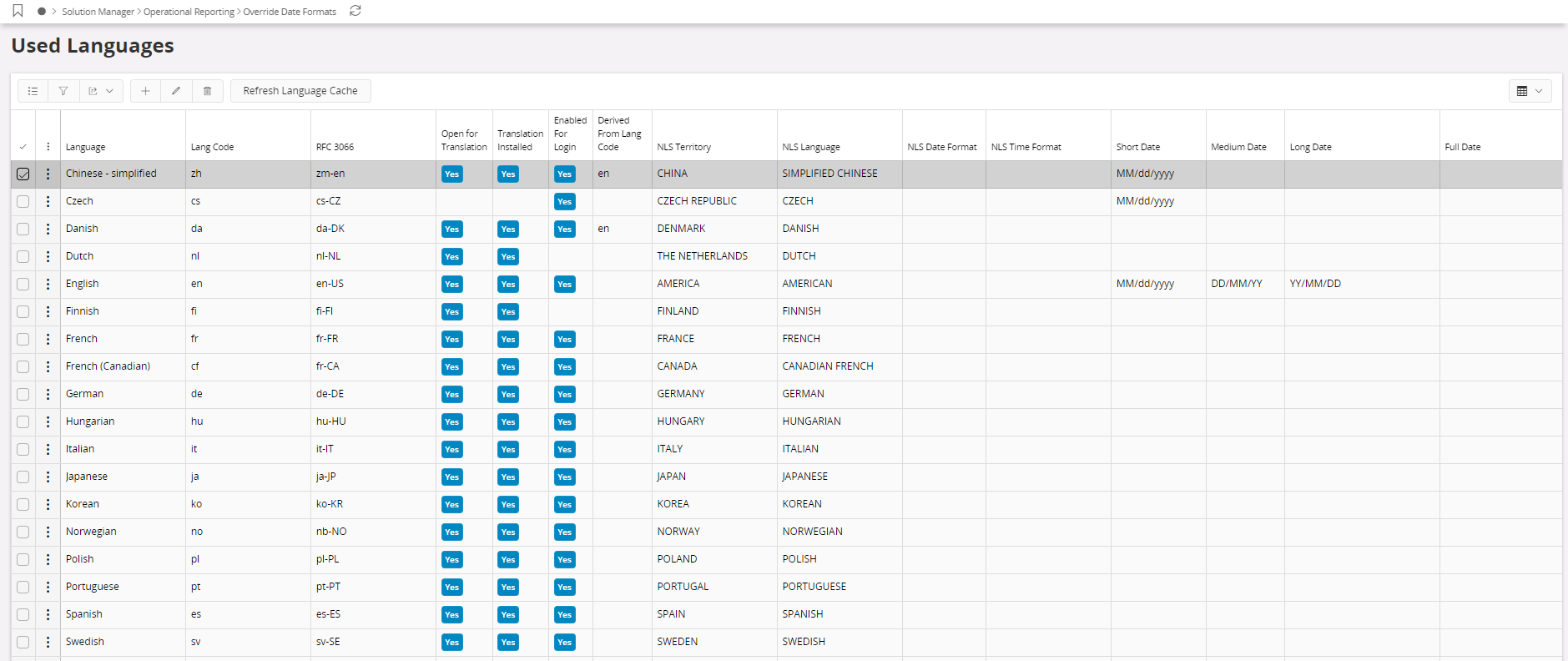The width and height of the screenshot is (1568, 661).
Task: Click the pencil edit icon
Action: pyautogui.click(x=176, y=91)
